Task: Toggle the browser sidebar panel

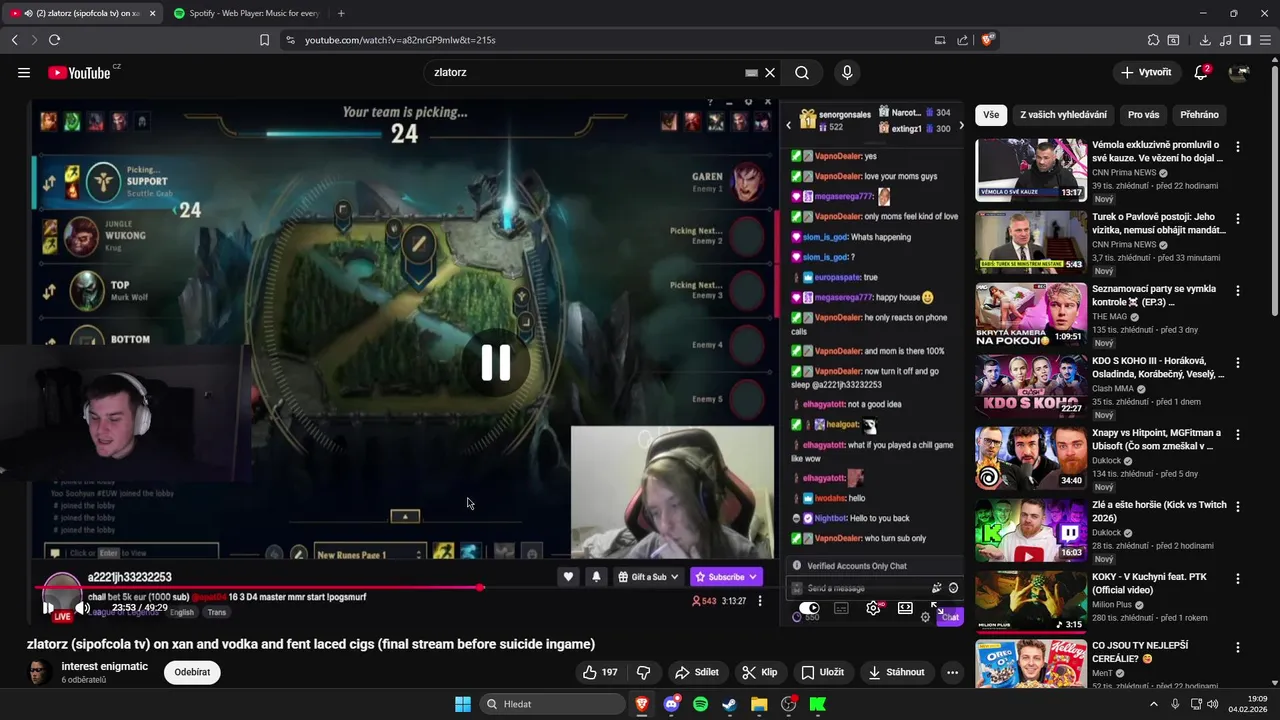Action: (1245, 40)
